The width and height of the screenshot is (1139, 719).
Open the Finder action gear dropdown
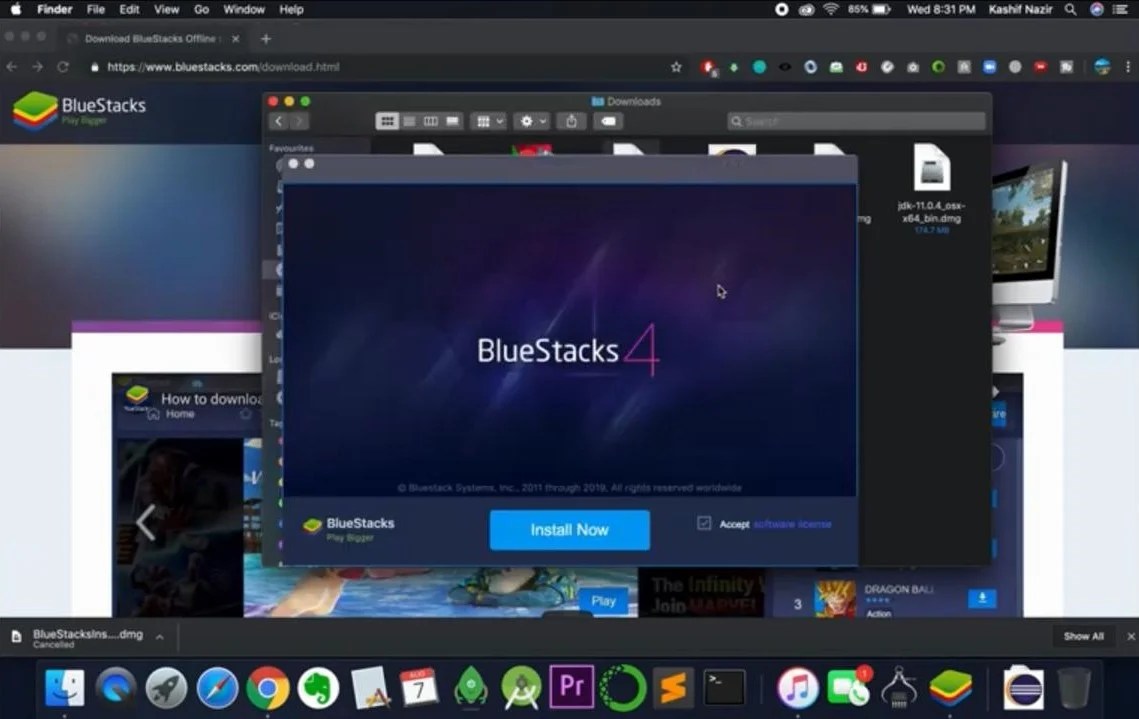(x=532, y=121)
